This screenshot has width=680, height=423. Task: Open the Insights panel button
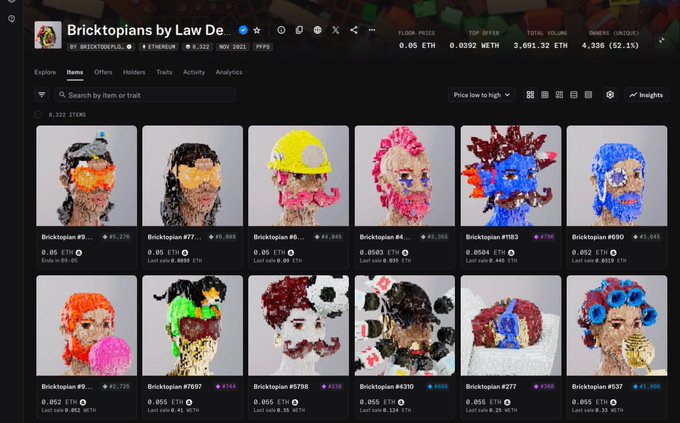tap(646, 95)
